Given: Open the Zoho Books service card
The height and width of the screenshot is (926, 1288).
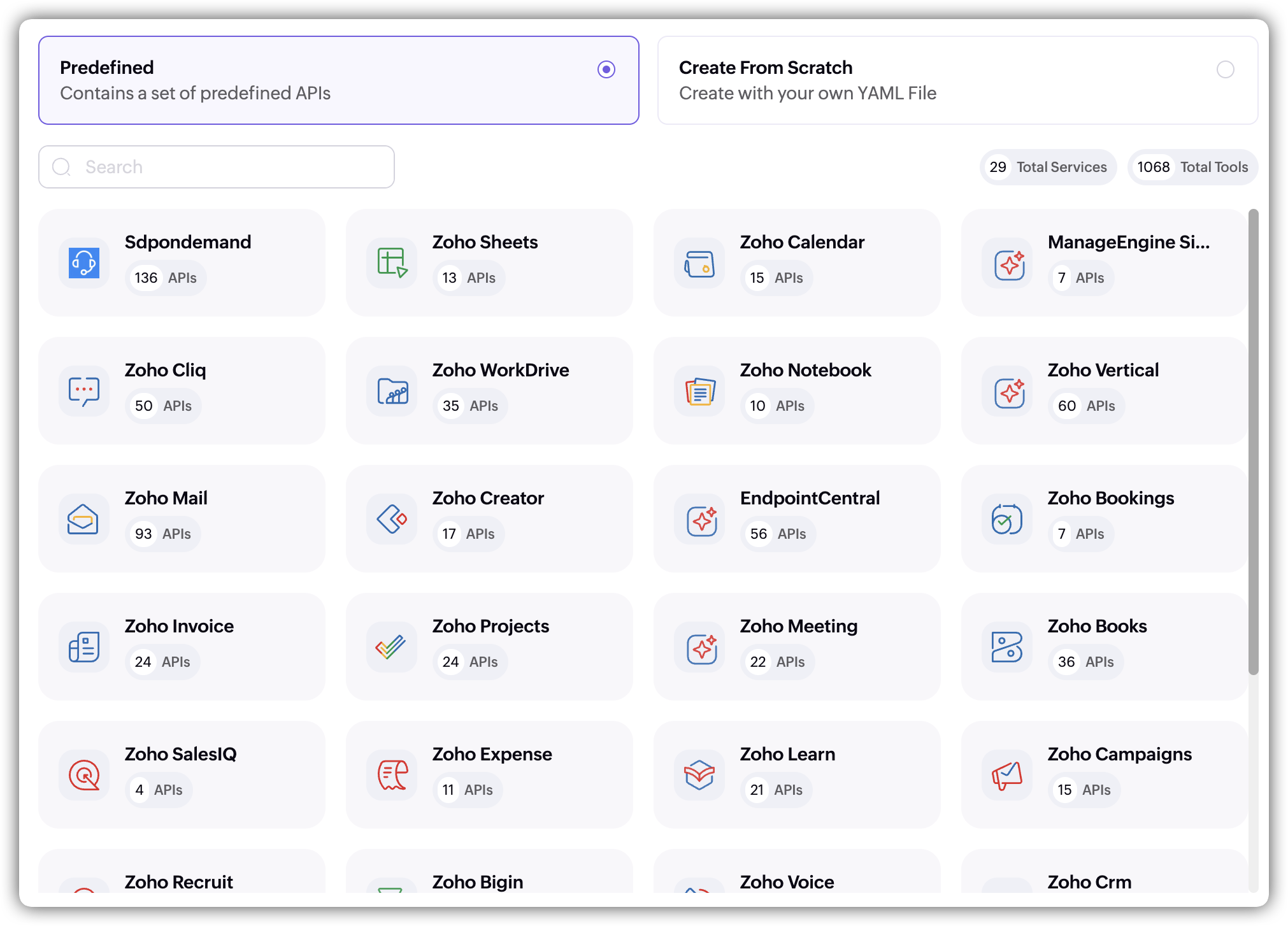Looking at the screenshot, I should (1104, 646).
